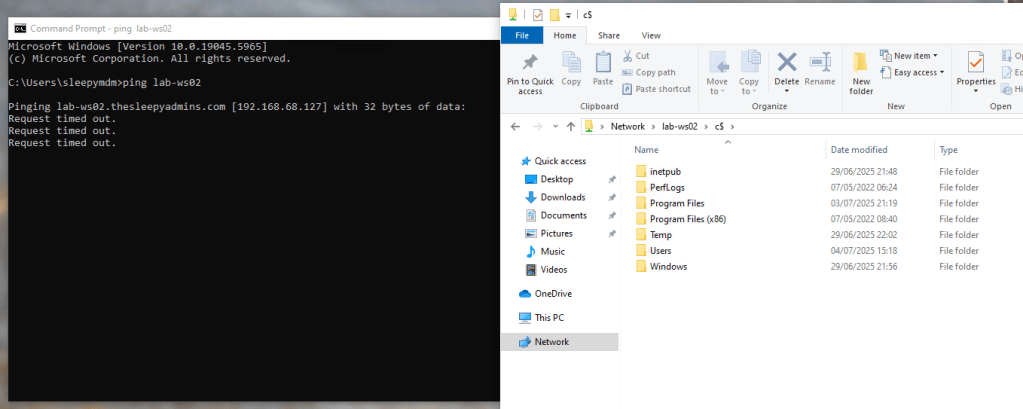
Task: Click the New folder icon
Action: pyautogui.click(x=861, y=63)
